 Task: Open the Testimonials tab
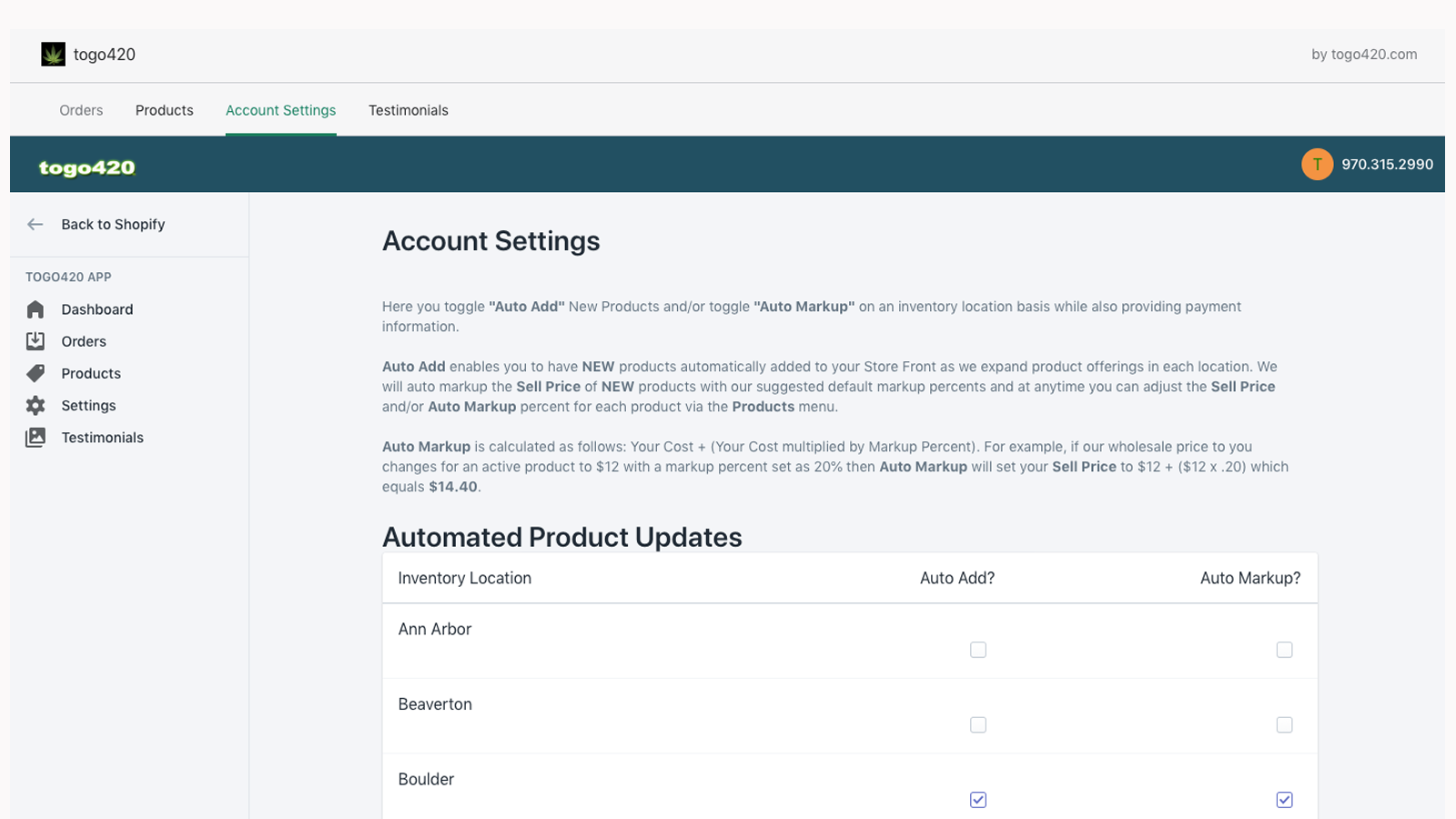[409, 110]
